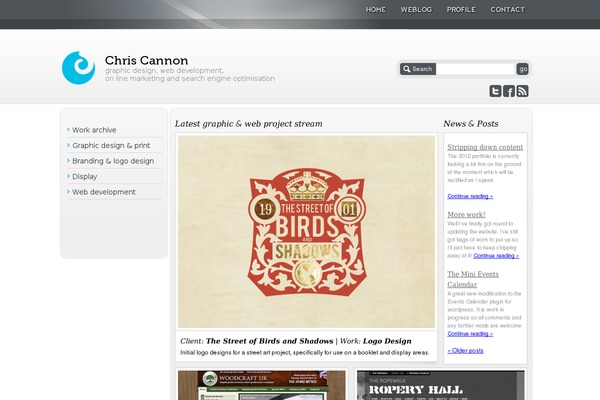
Task: Open the Weblog menu item
Action: click(416, 10)
